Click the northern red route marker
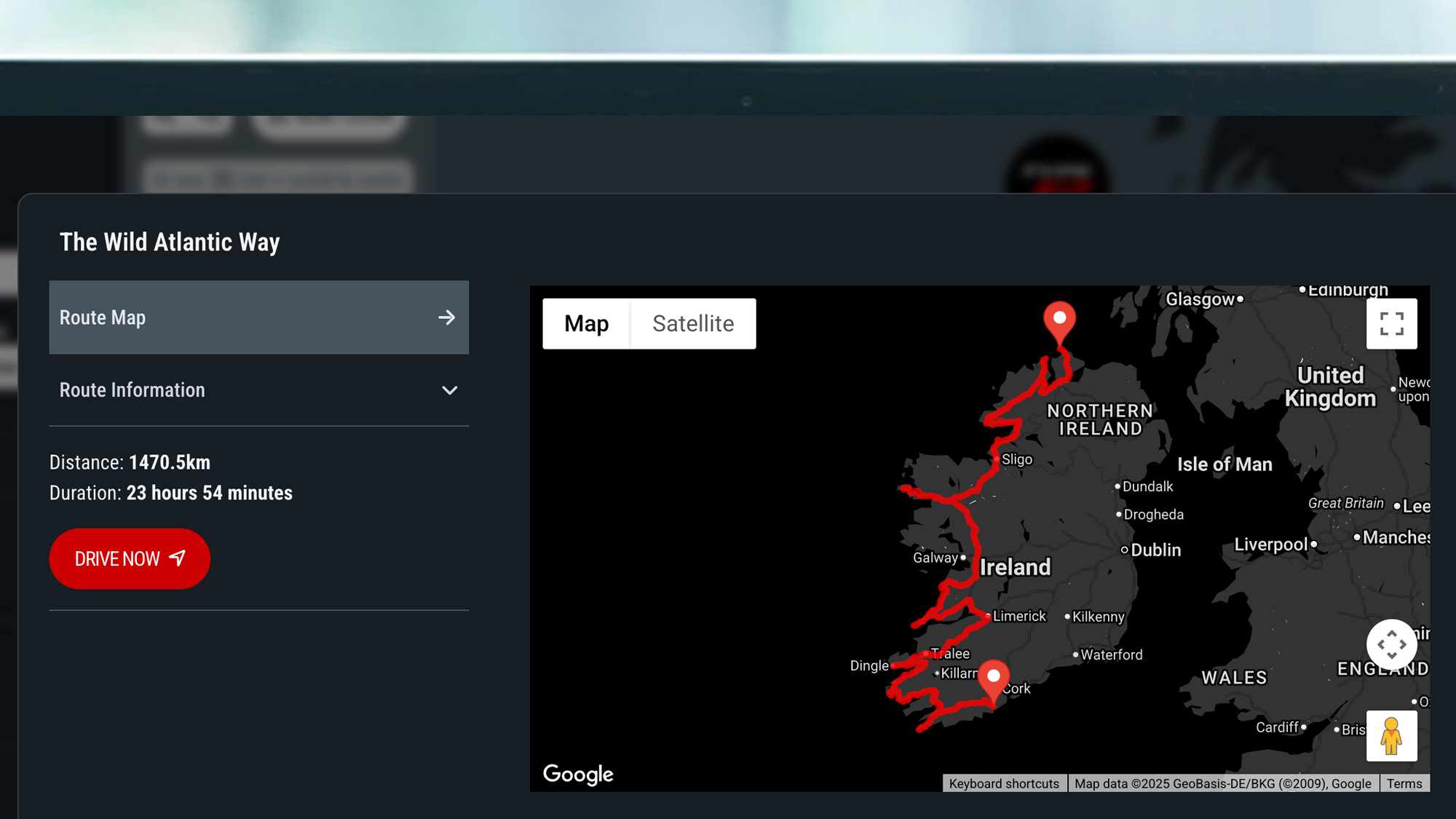Screen dimensions: 1456x819 point(1059,320)
